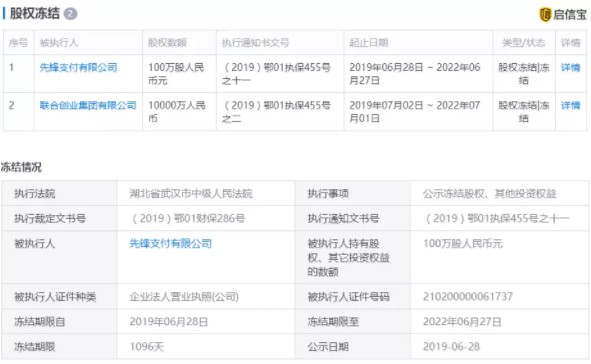Select the ID number 210200000061737
The height and width of the screenshot is (364, 591).
point(468,297)
